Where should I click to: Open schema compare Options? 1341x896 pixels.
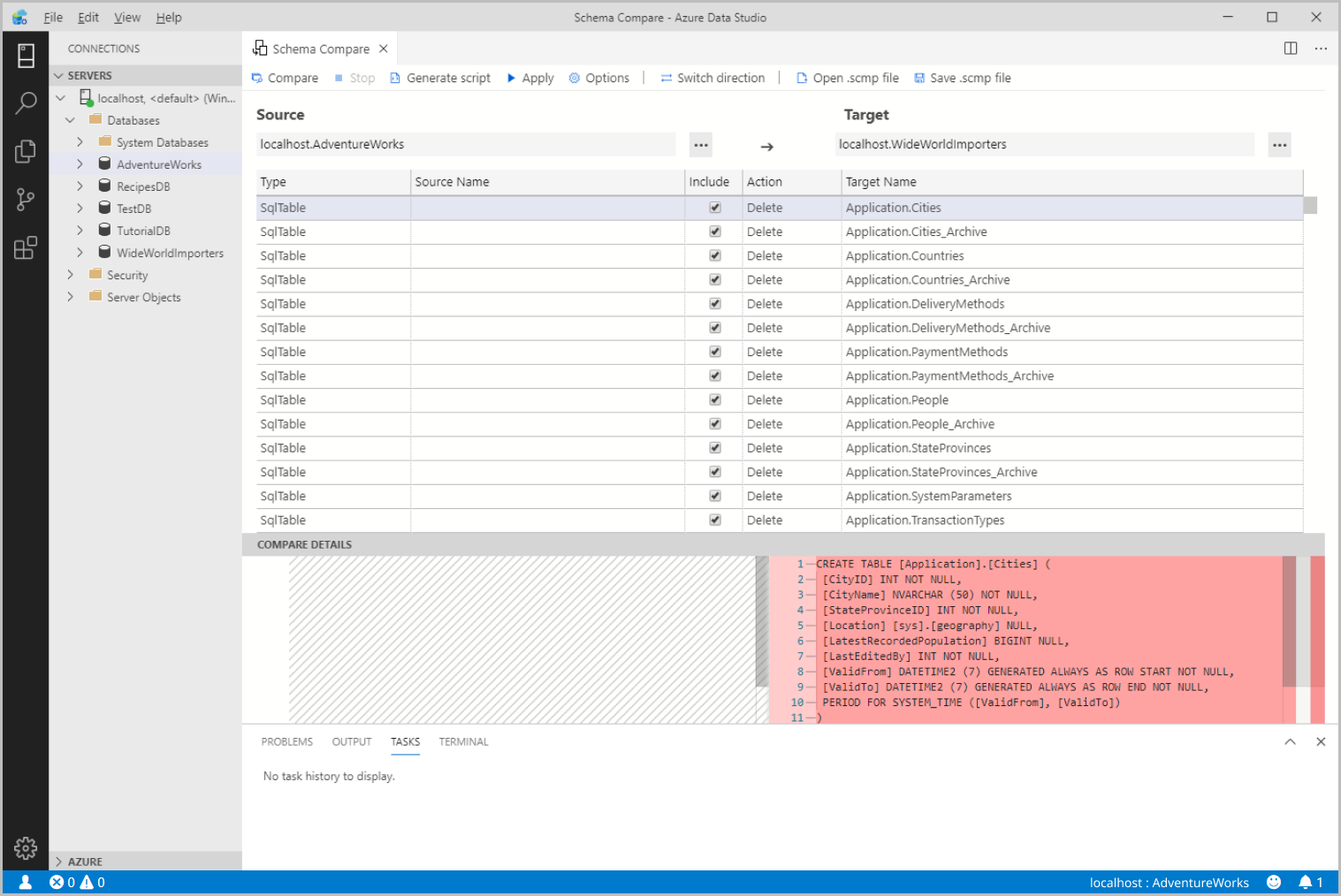(599, 78)
